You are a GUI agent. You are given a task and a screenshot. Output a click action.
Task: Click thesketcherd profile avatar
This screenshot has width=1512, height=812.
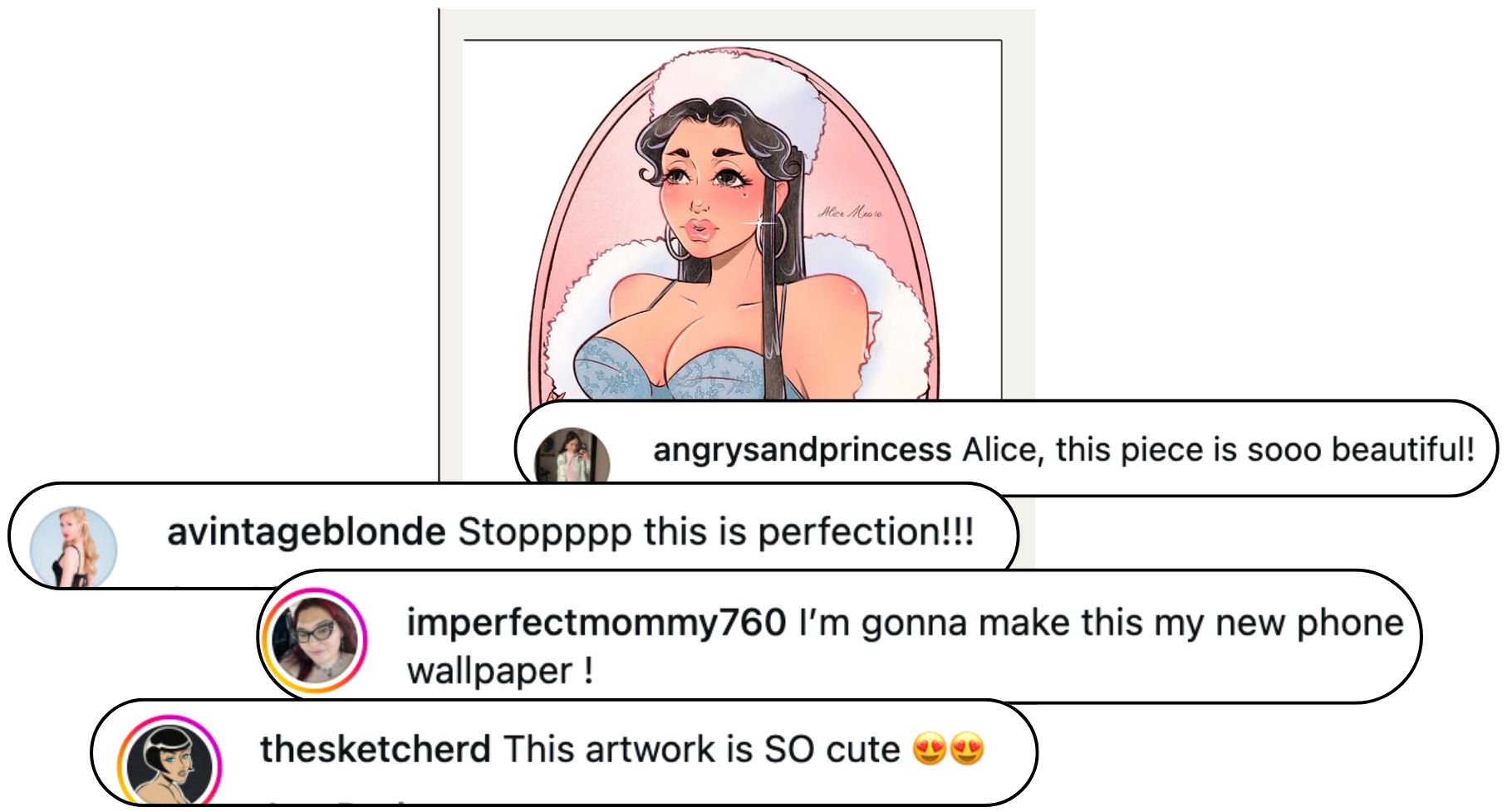point(171,764)
